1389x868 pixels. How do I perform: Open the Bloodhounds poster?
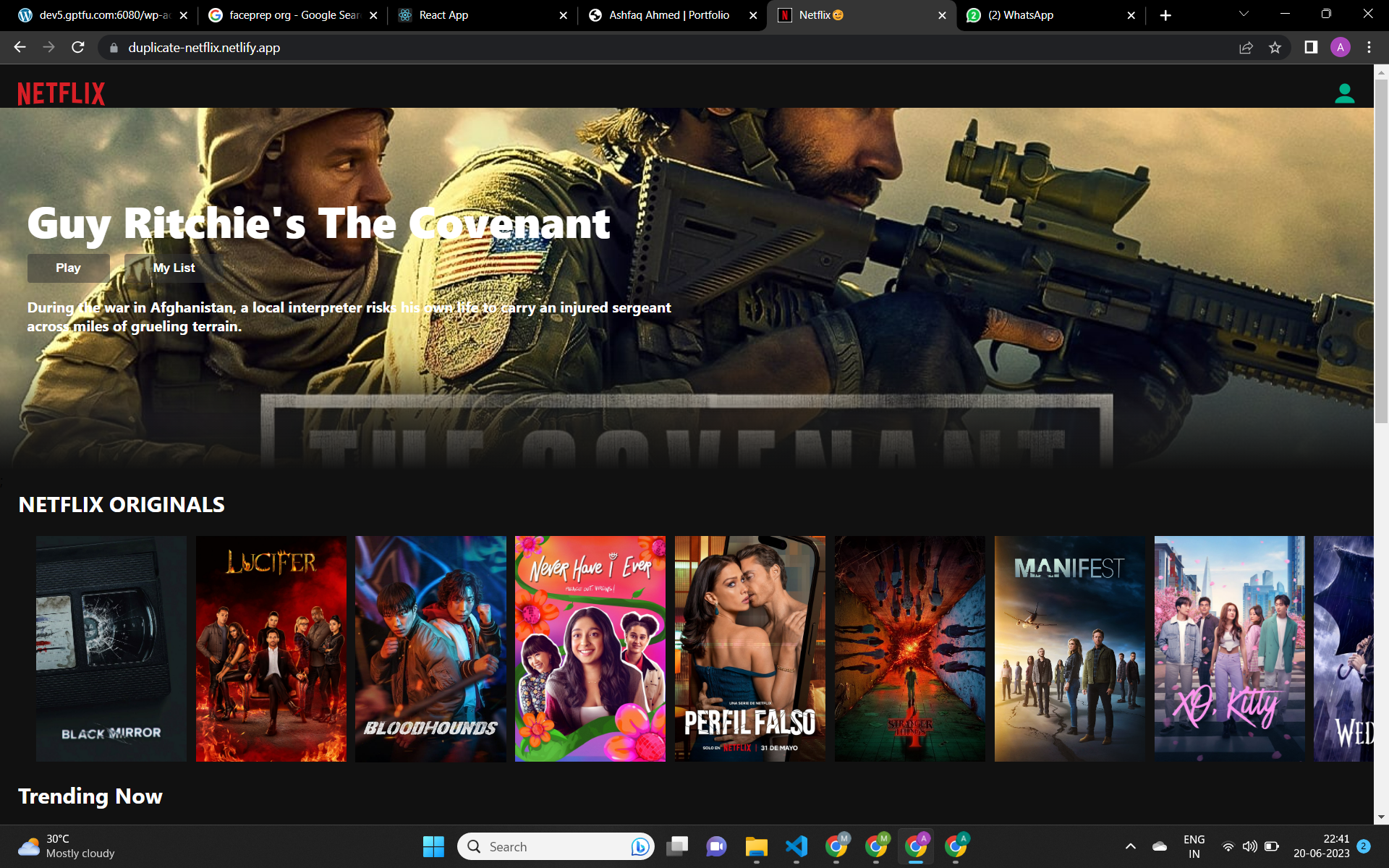coord(430,649)
